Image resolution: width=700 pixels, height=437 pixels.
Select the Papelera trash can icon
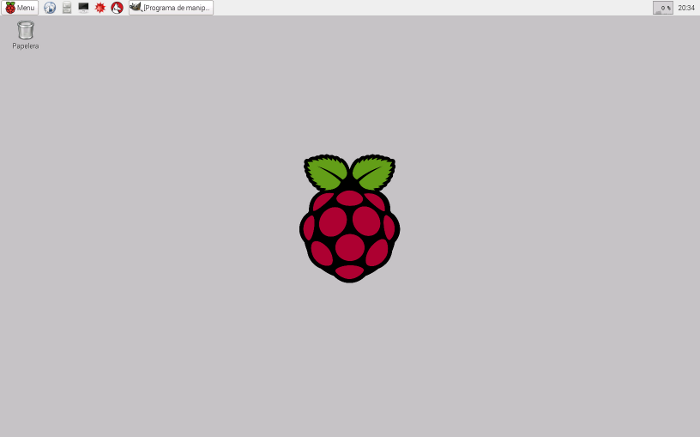click(x=26, y=30)
